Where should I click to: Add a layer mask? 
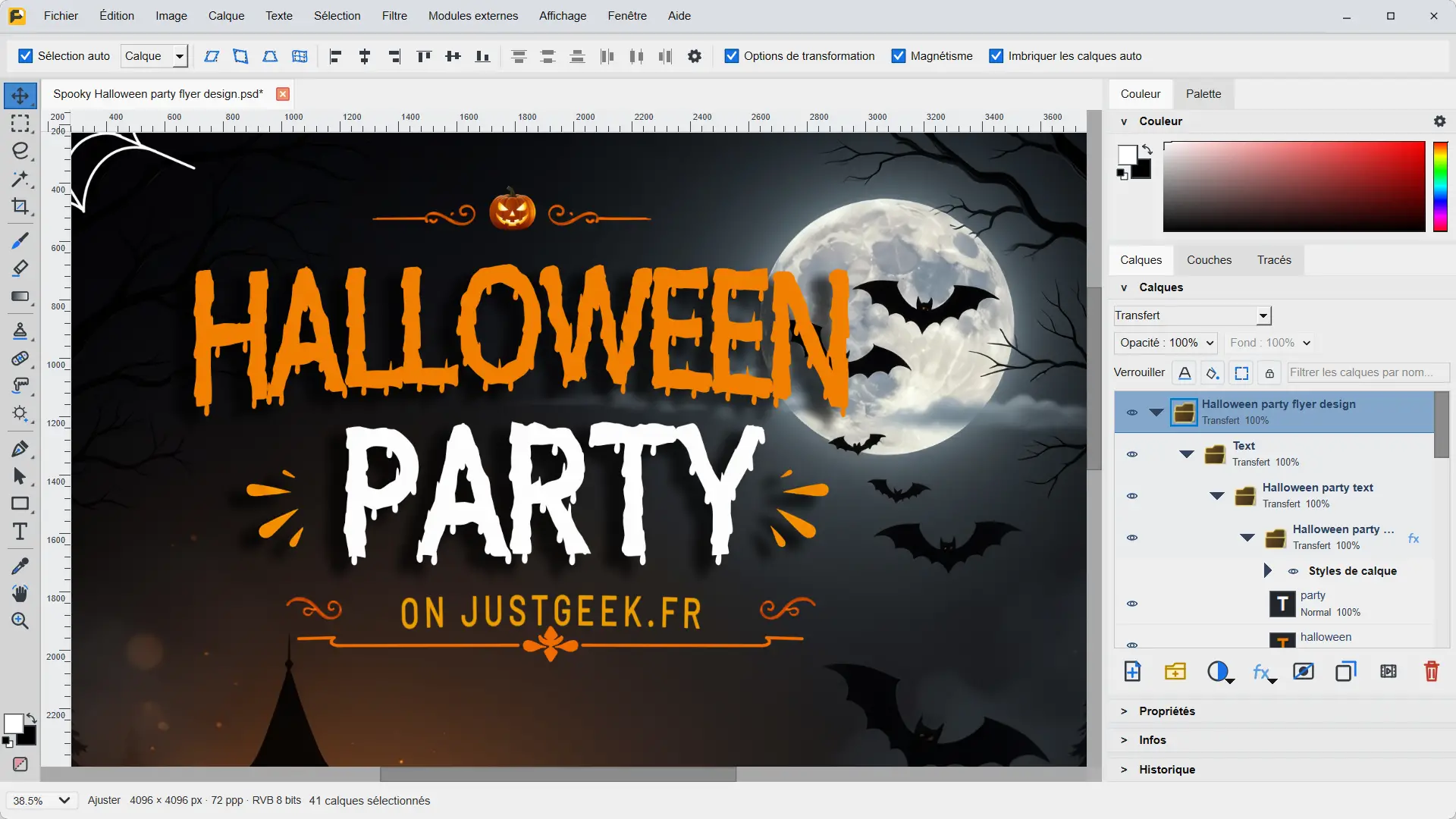point(1304,671)
